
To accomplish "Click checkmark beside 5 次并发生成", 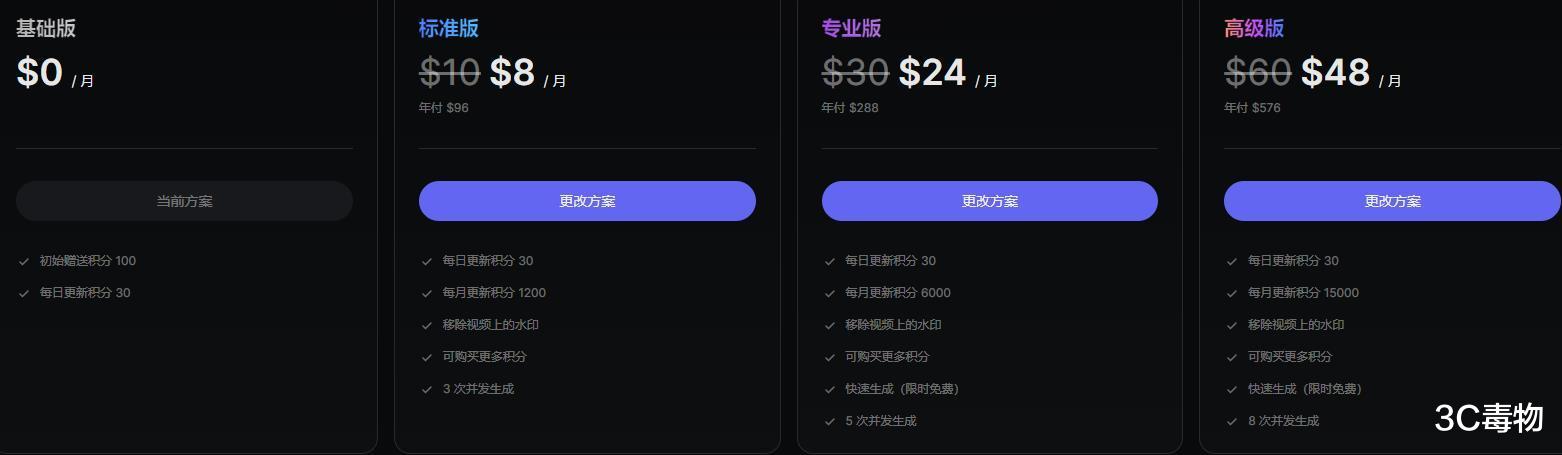I will [x=829, y=422].
